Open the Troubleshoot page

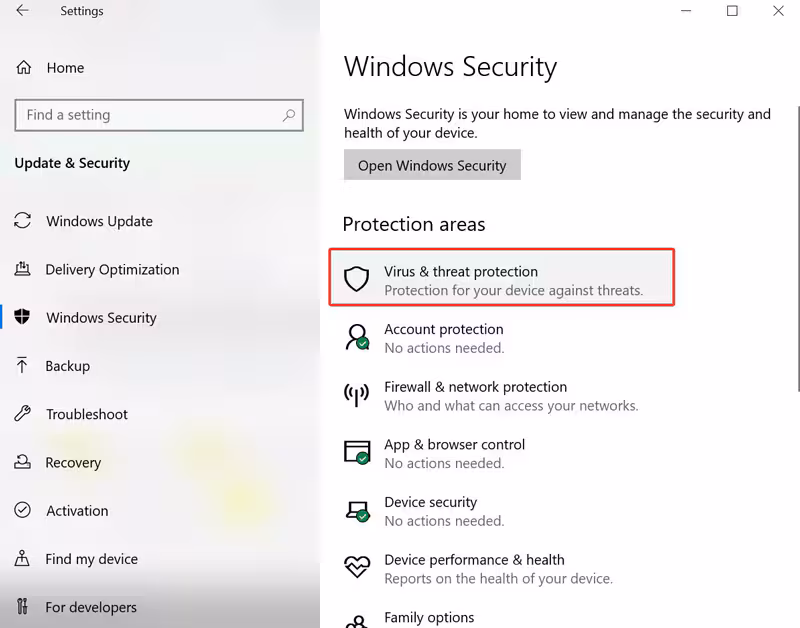pyautogui.click(x=87, y=414)
